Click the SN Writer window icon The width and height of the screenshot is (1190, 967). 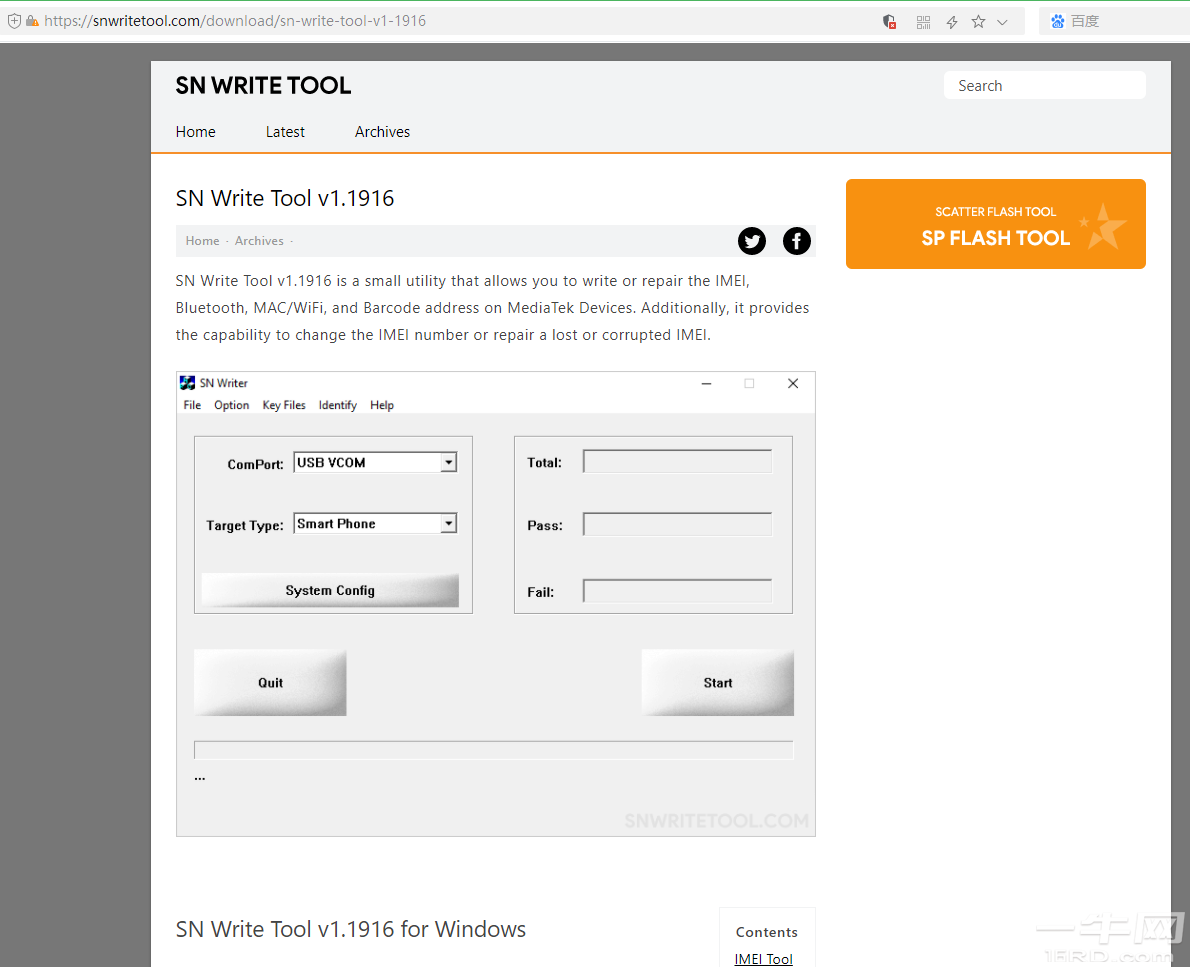tap(187, 382)
